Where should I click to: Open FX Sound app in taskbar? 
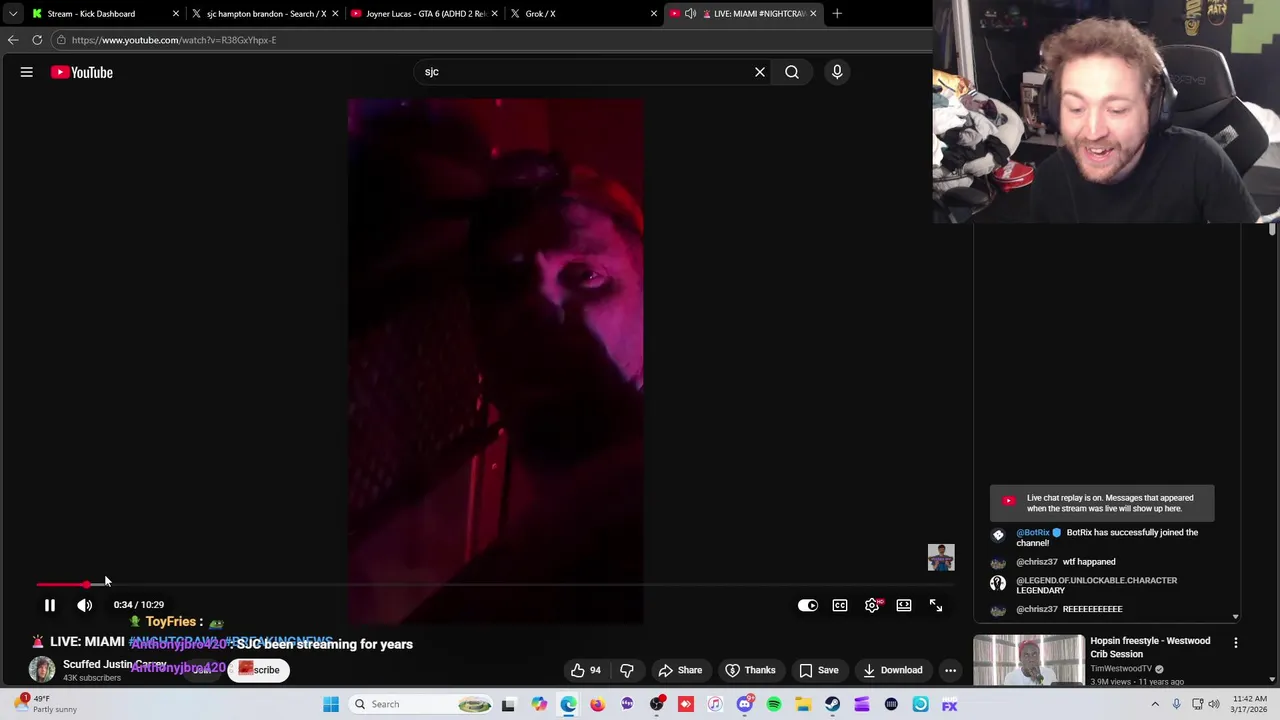point(949,704)
